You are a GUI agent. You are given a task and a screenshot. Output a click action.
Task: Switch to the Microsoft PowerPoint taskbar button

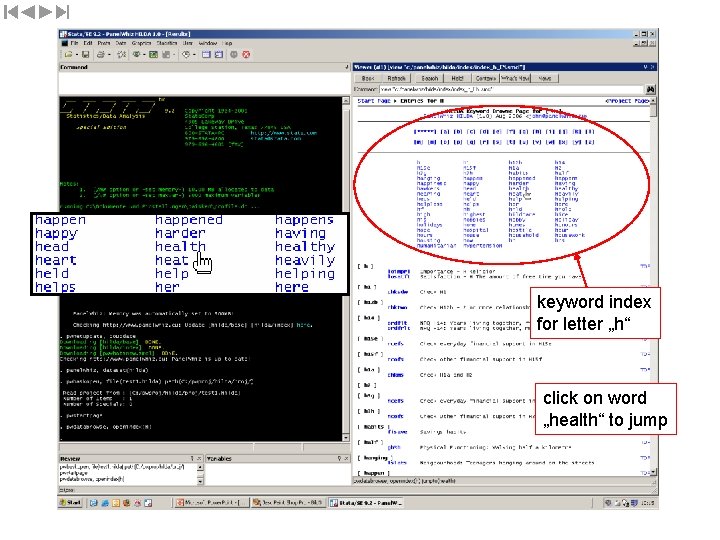[x=212, y=503]
